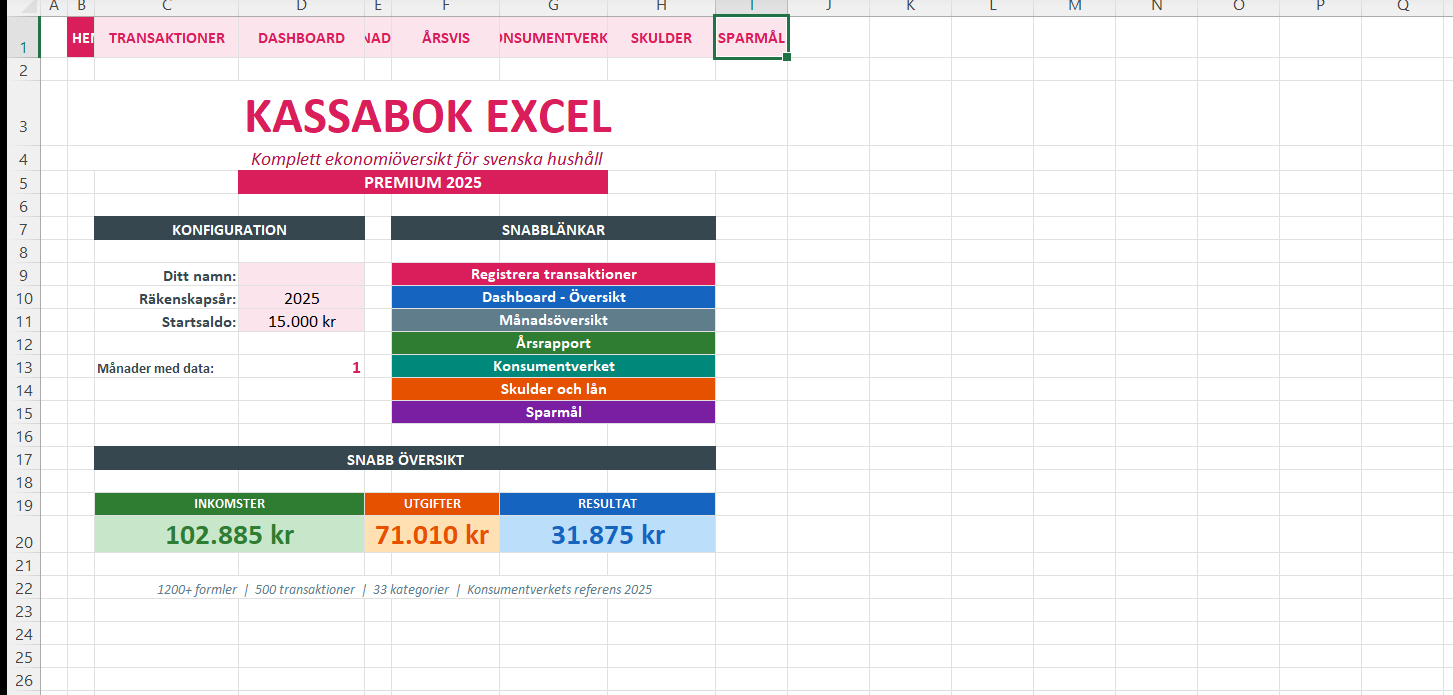Follow the 'Månadsöversikt' quick link

tap(553, 320)
